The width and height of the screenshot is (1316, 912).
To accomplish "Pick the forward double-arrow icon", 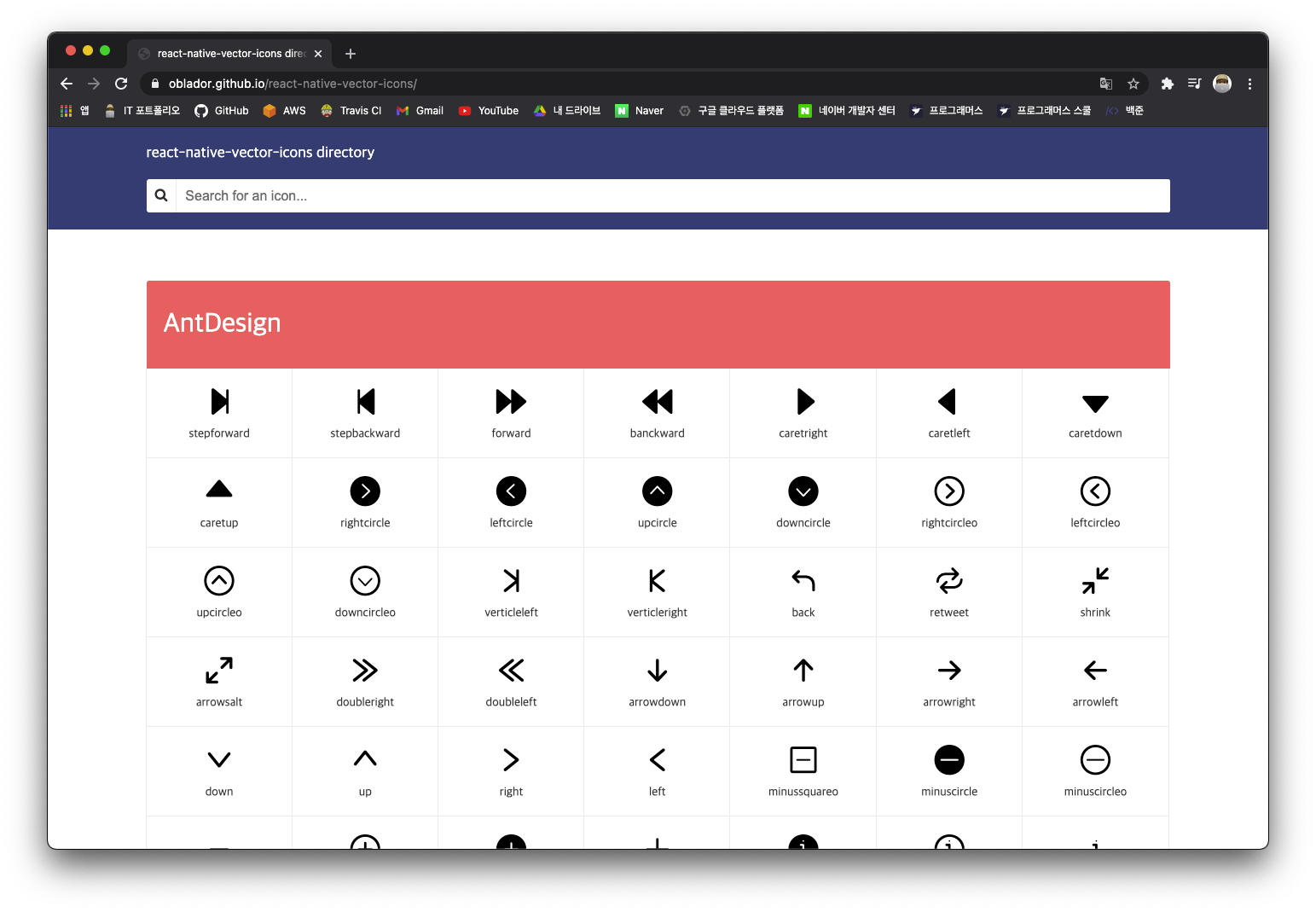I will pos(511,401).
